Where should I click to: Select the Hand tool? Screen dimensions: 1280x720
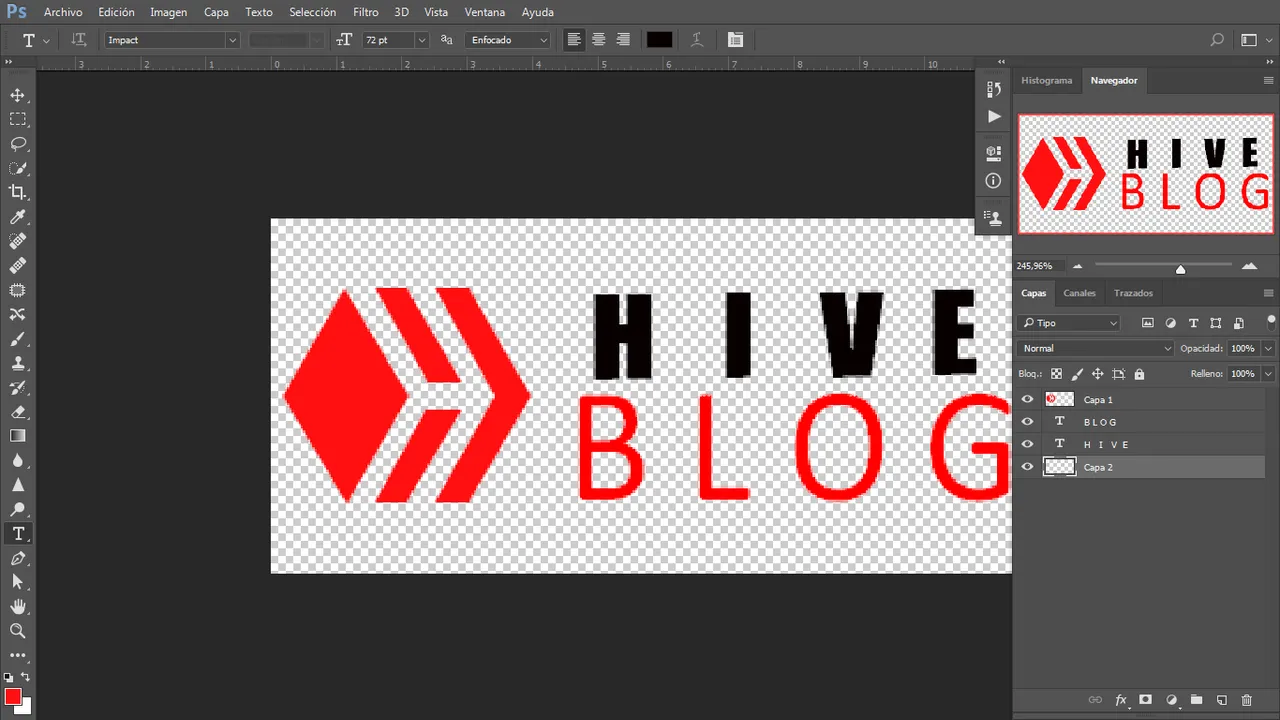point(17,606)
